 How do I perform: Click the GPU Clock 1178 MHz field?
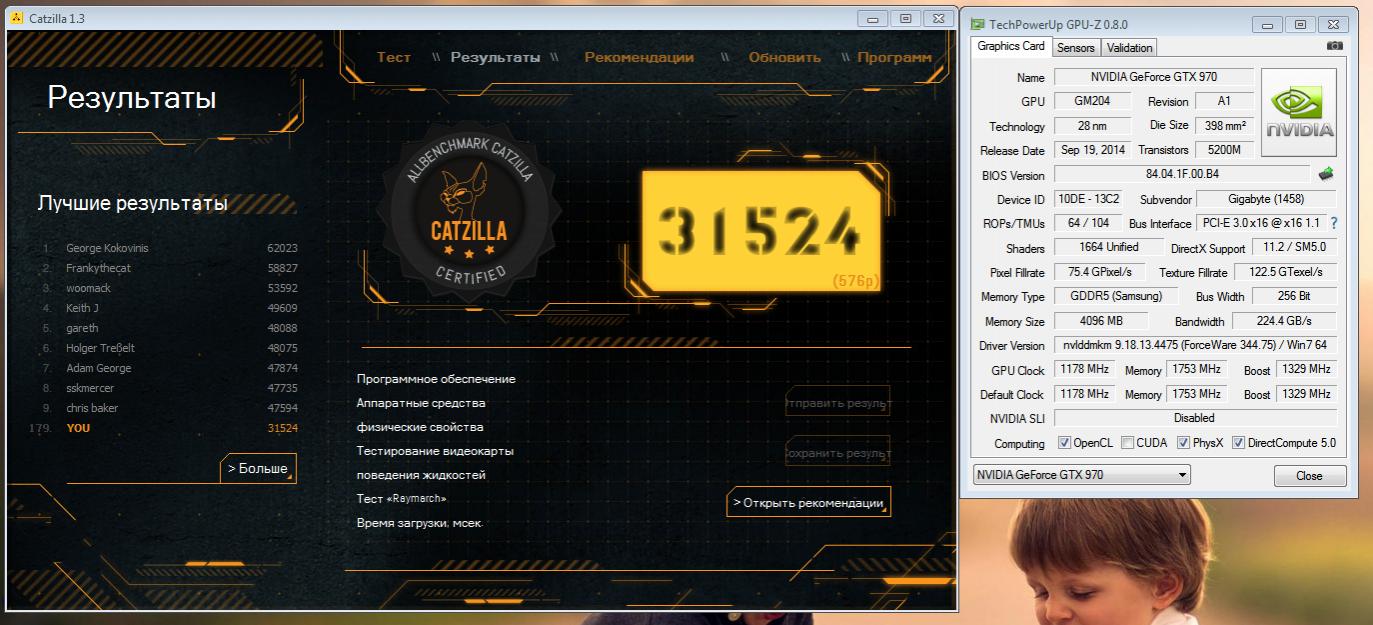1084,370
